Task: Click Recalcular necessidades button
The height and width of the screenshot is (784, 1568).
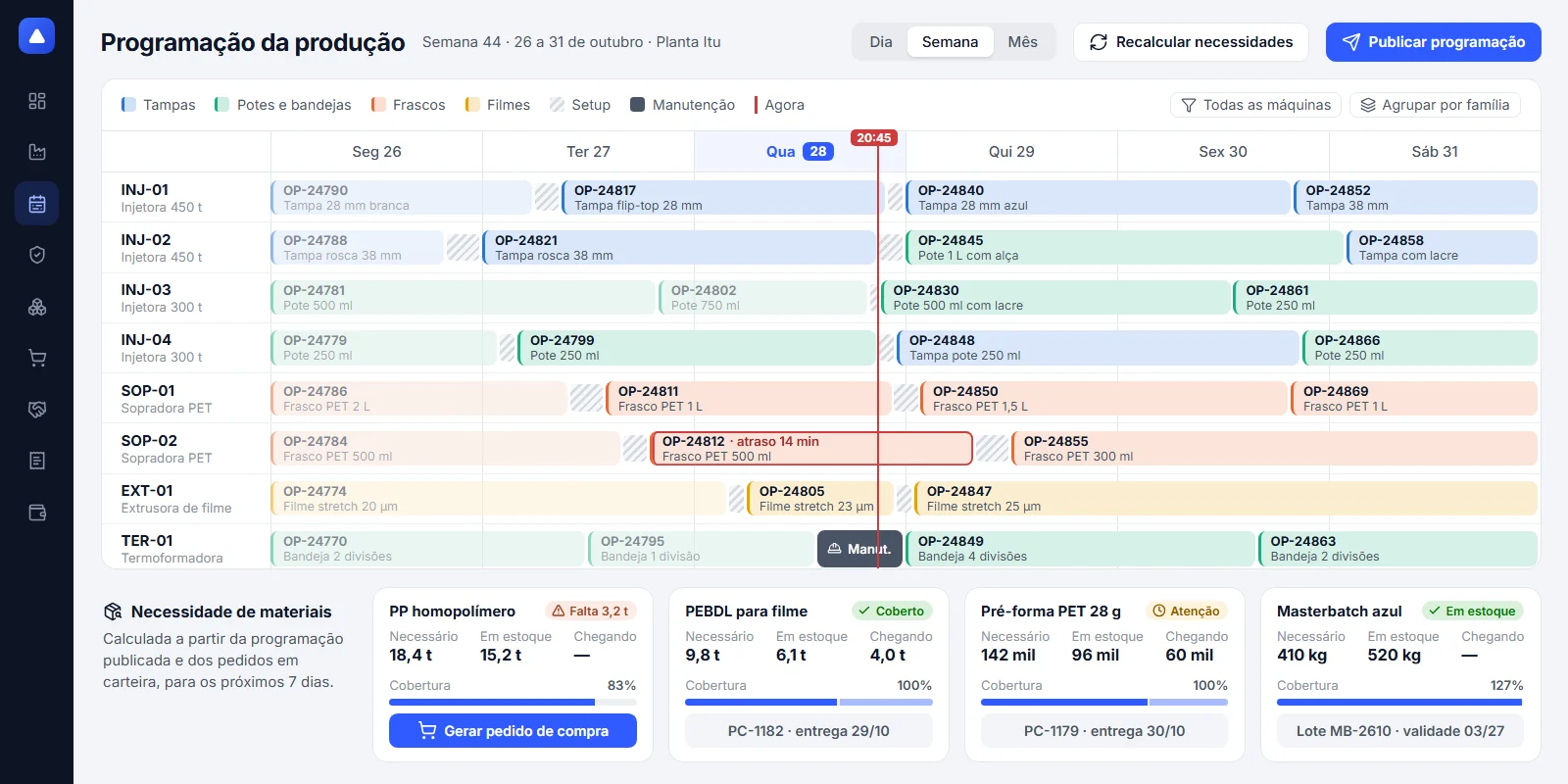Action: click(x=1191, y=42)
